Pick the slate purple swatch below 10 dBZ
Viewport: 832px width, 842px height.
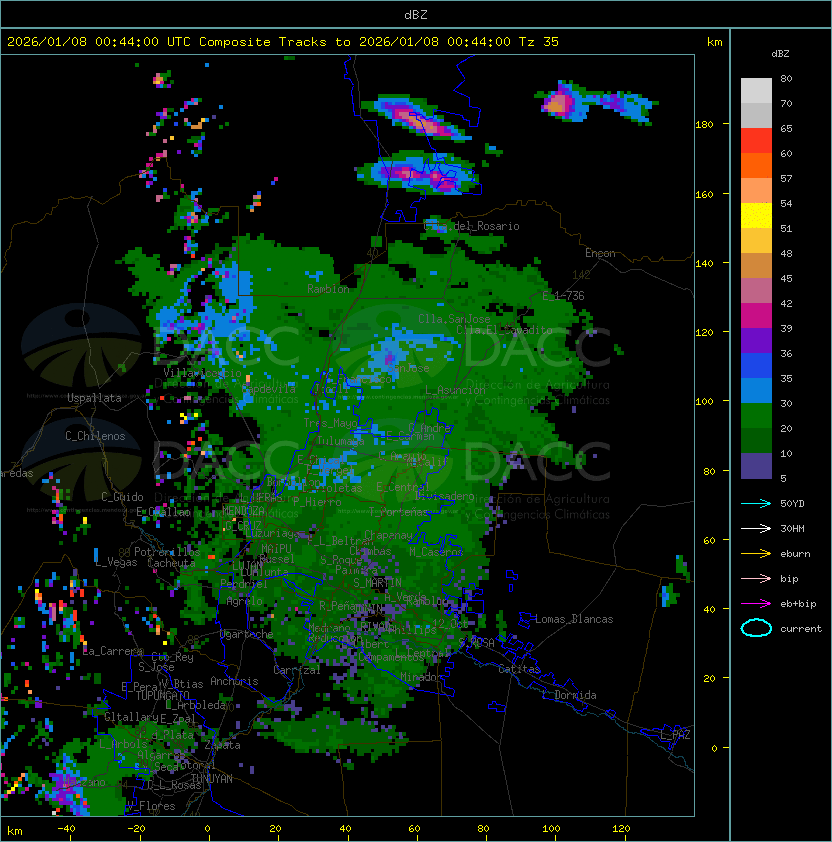pyautogui.click(x=756, y=466)
